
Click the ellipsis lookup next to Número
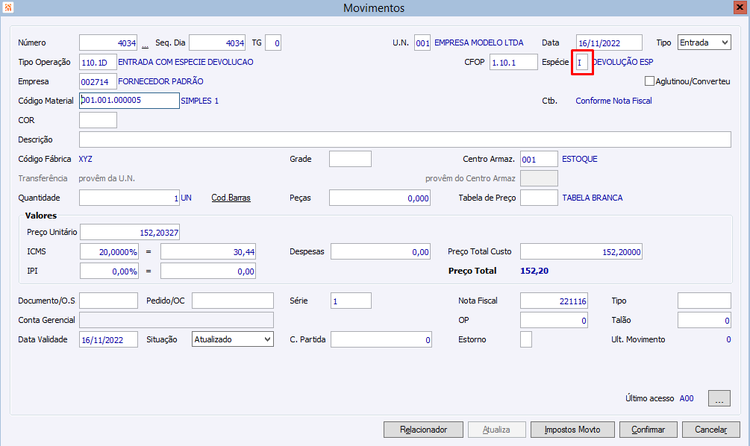point(145,45)
